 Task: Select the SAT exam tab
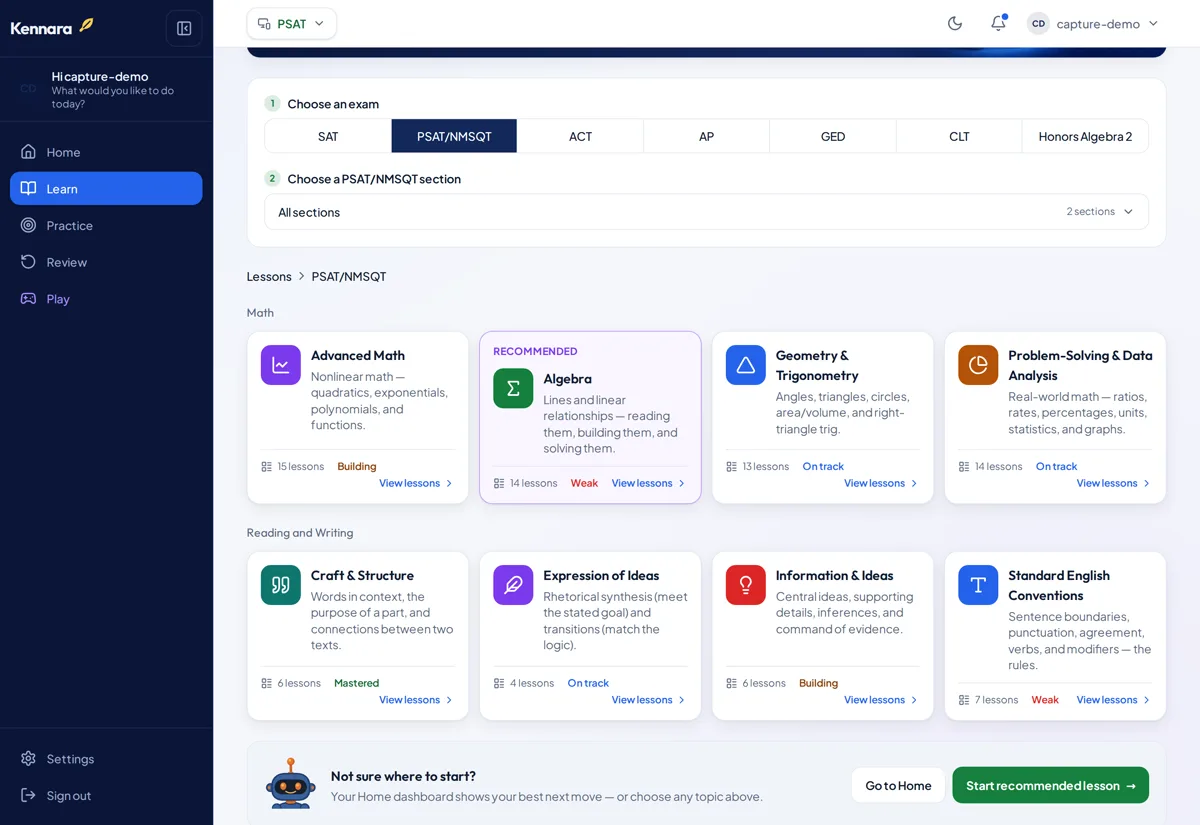(328, 136)
